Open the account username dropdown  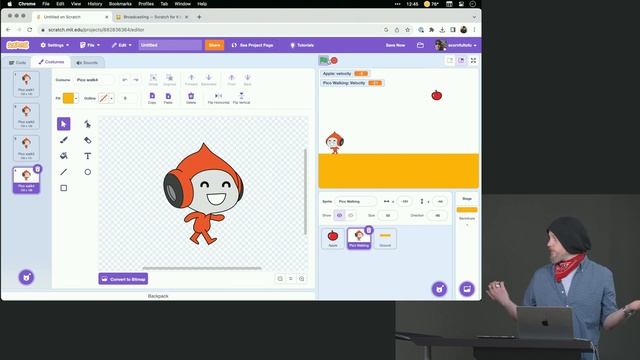tap(456, 45)
